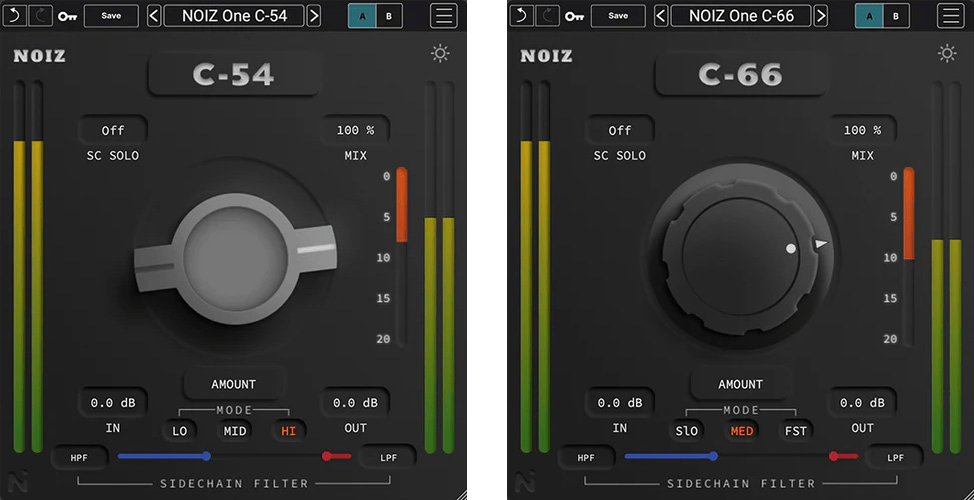This screenshot has height=500, width=974.
Task: Go to previous preset in C-66
Action: (x=661, y=16)
